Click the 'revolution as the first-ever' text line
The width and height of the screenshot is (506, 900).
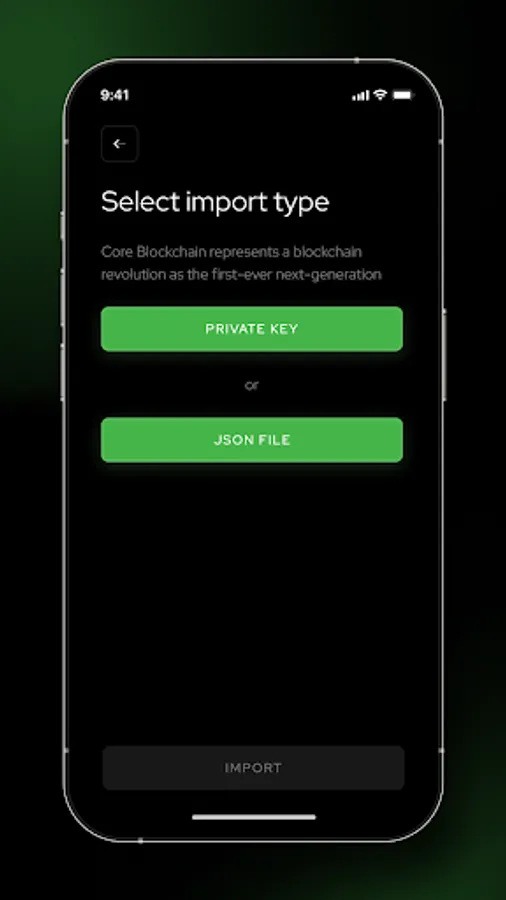coord(241,274)
